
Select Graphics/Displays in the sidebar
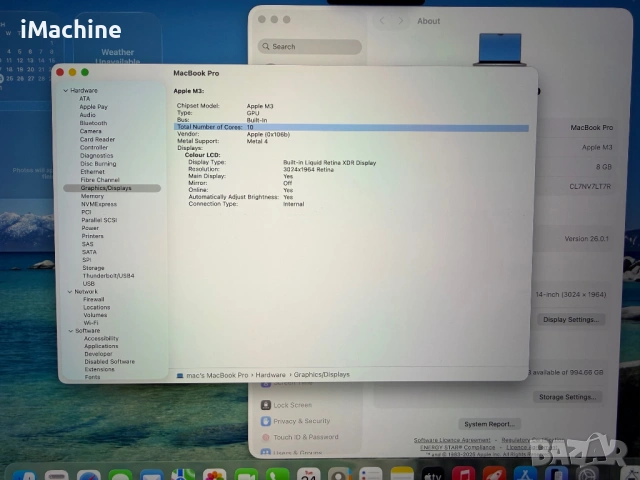tap(112, 188)
